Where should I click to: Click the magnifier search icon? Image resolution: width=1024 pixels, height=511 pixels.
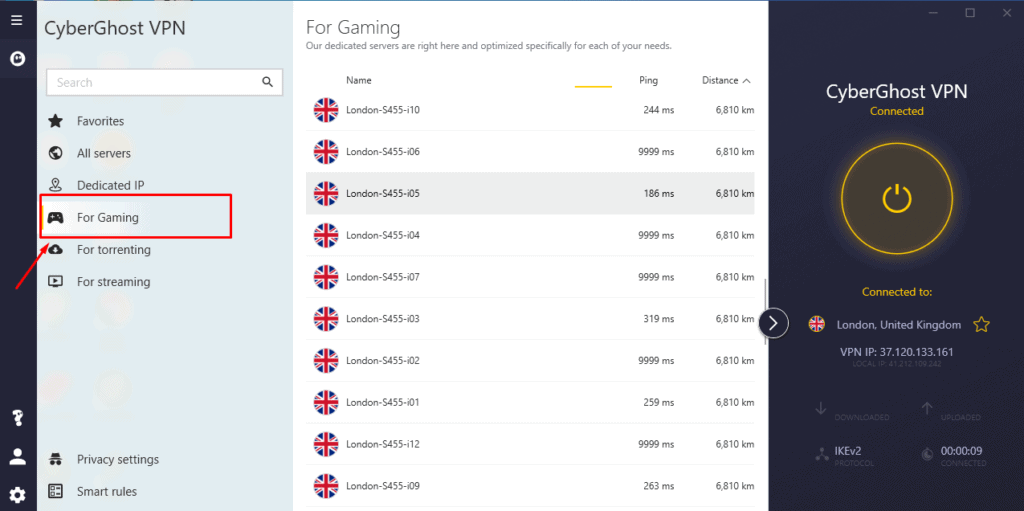pyautogui.click(x=267, y=82)
